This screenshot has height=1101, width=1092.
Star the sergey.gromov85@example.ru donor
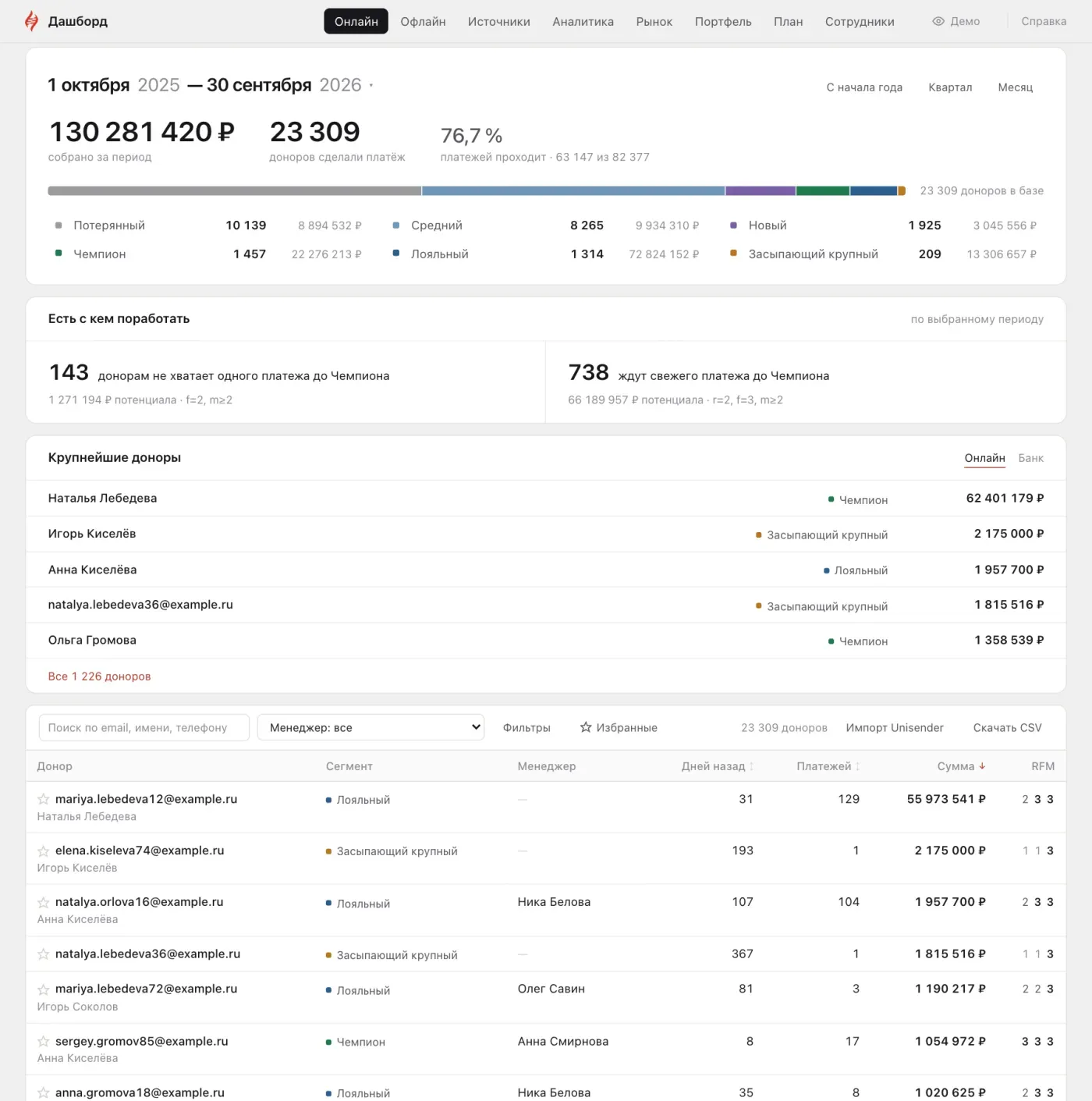point(44,1042)
